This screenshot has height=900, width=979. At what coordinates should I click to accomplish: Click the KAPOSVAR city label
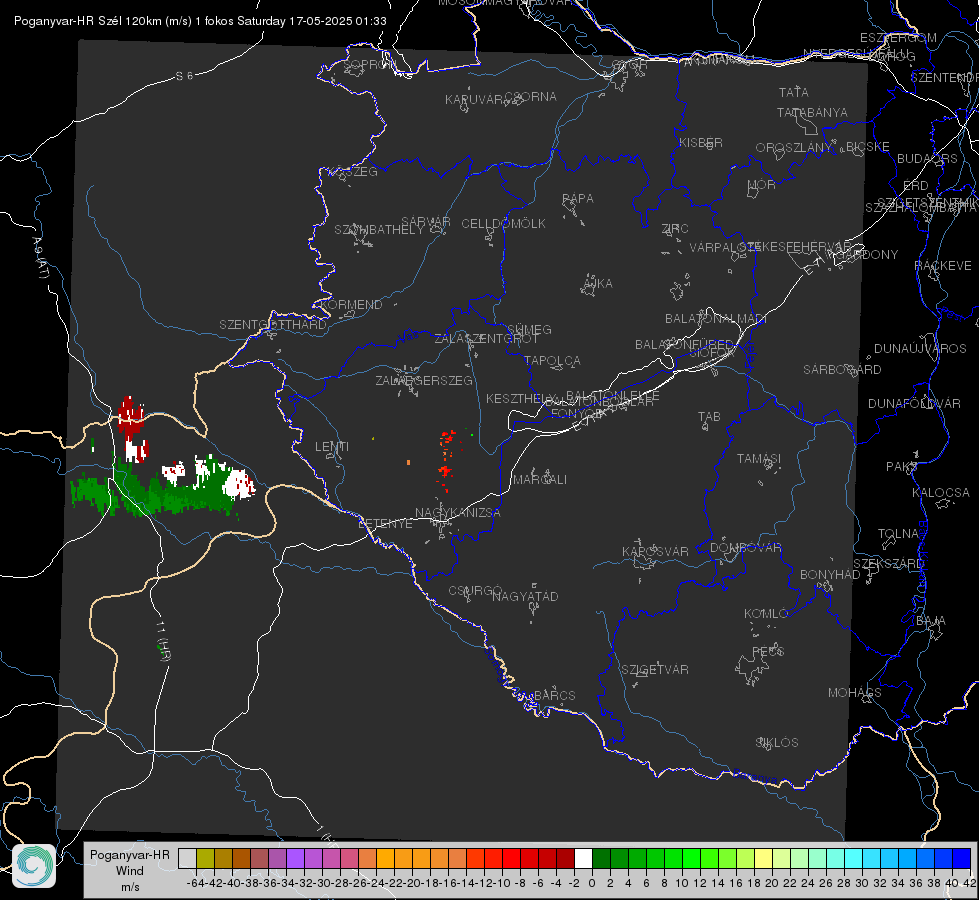[x=655, y=551]
